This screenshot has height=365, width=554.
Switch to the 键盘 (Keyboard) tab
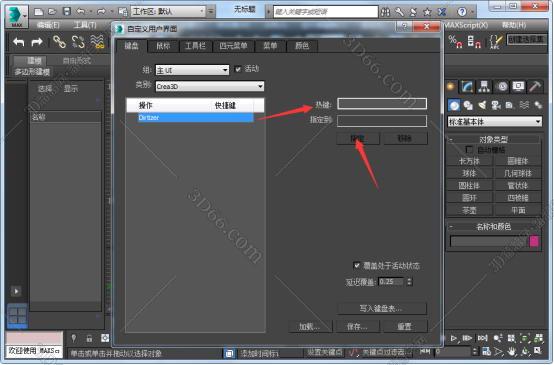(131, 46)
